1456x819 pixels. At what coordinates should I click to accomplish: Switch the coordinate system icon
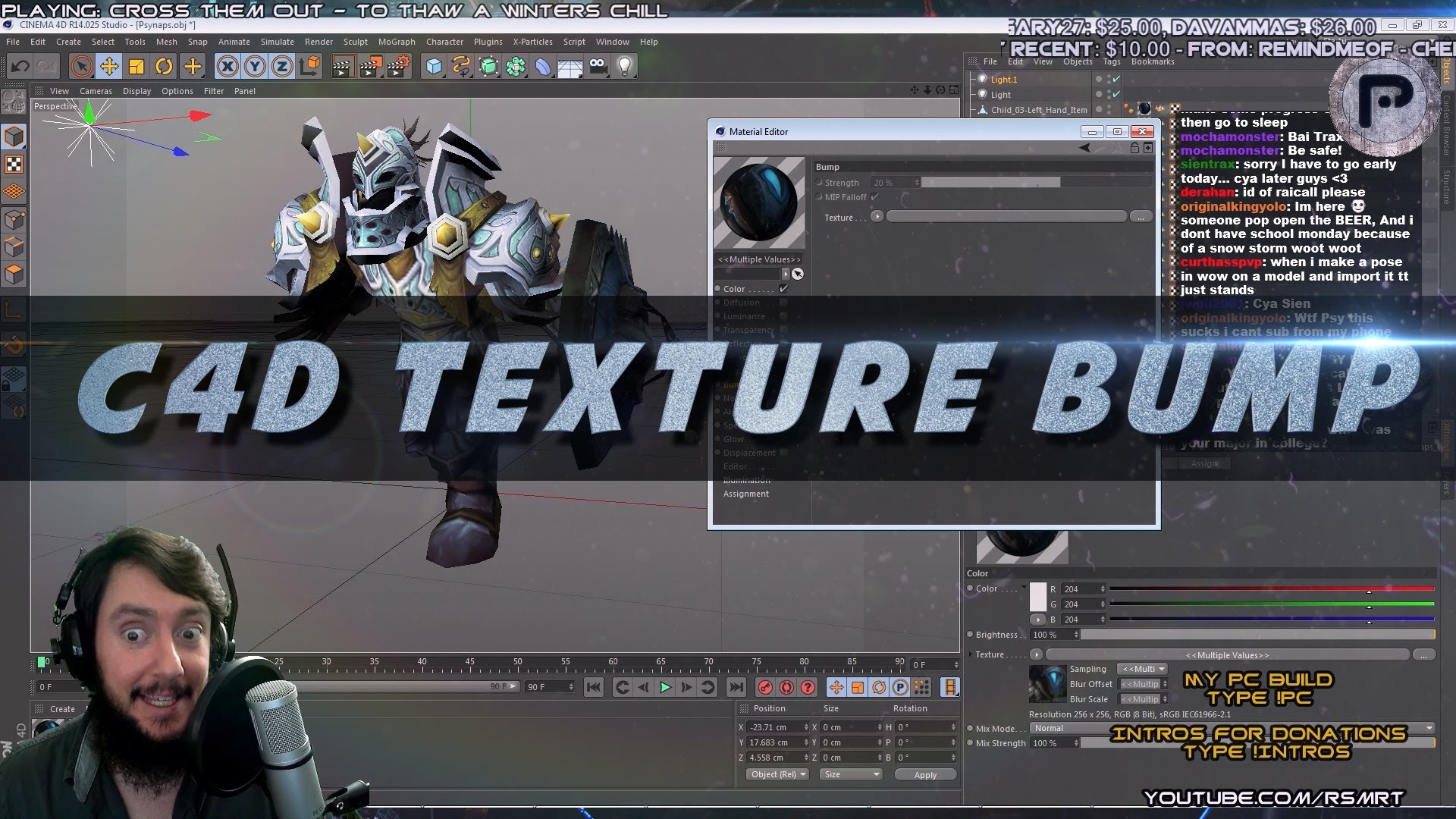310,67
